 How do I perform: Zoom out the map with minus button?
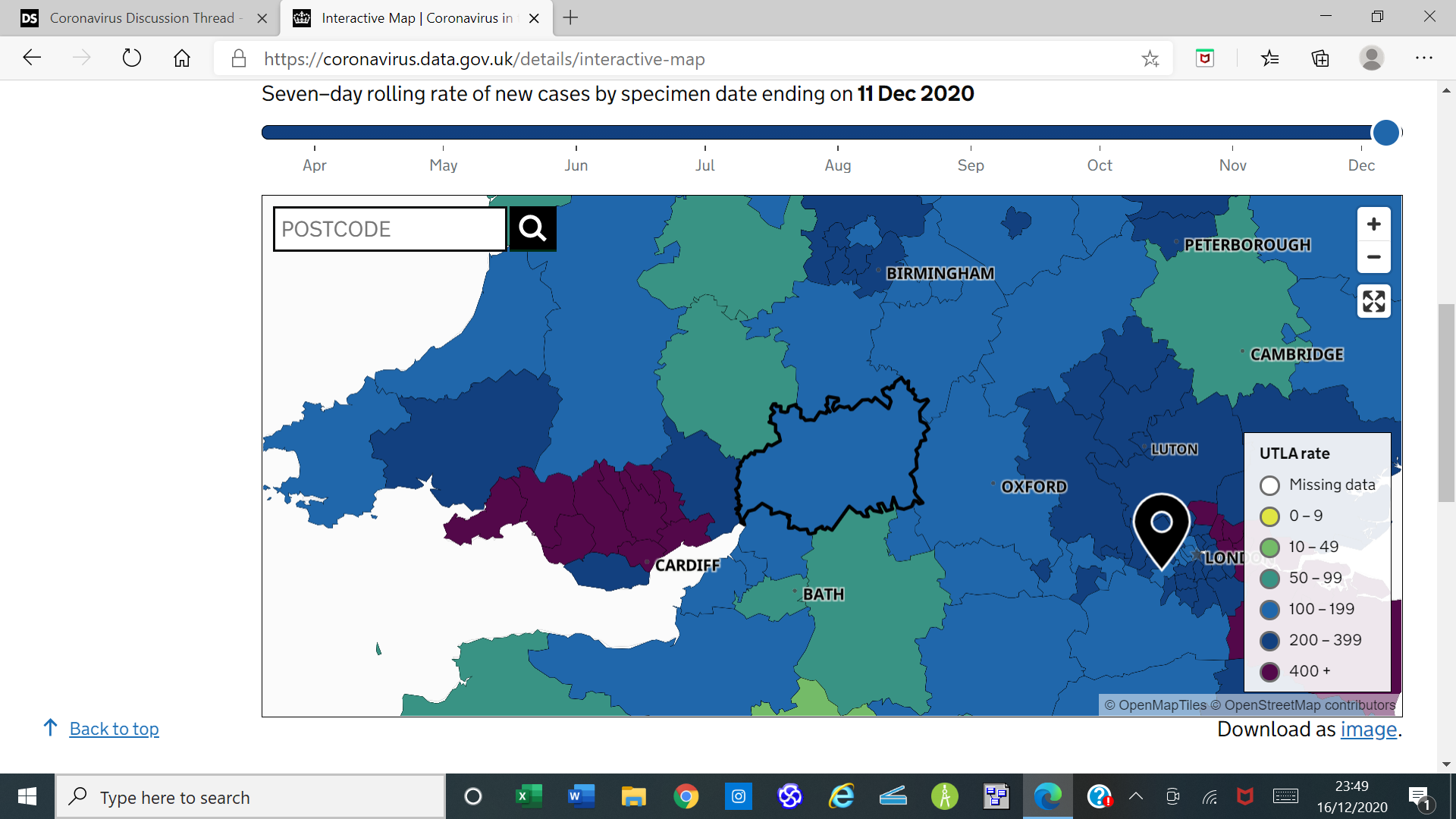coord(1373,257)
